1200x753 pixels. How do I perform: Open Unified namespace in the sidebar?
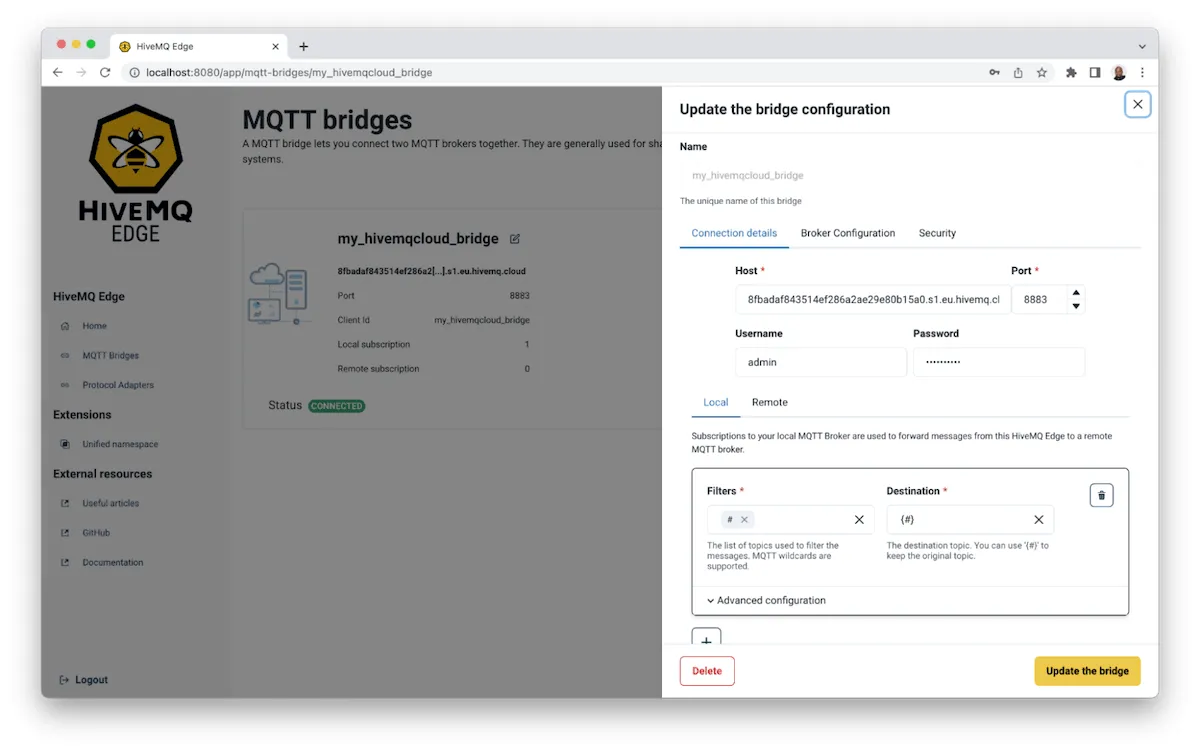point(120,444)
